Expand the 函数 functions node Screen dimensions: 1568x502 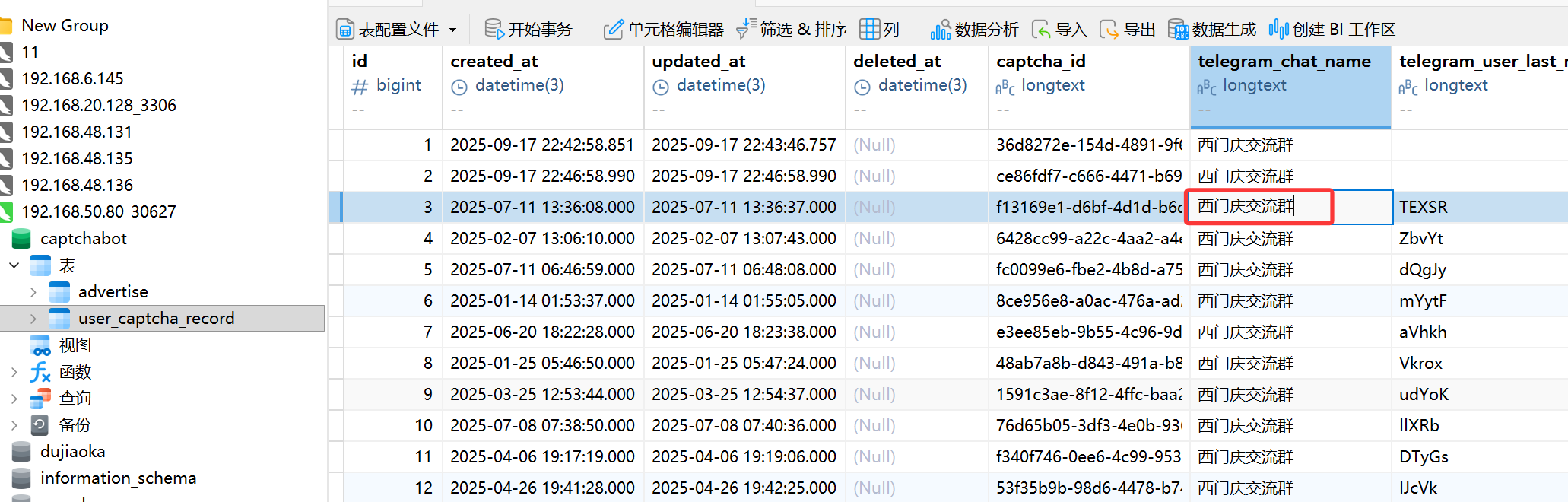pyautogui.click(x=14, y=372)
